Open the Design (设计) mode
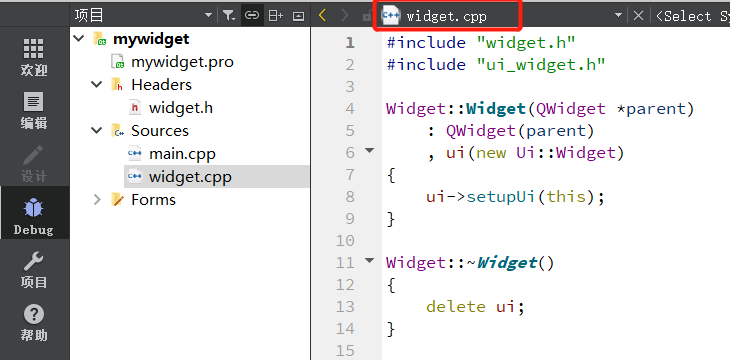 pos(34,163)
